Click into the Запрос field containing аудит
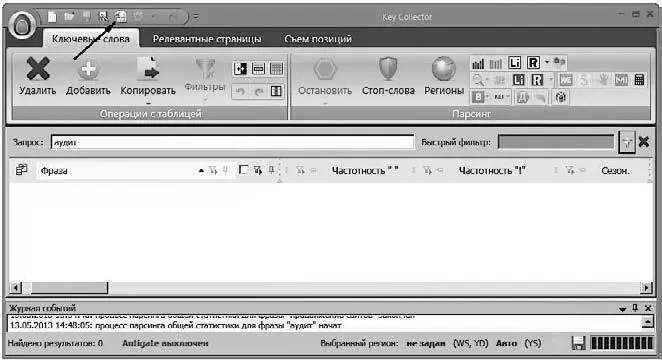Viewport: 662px width, 360px height. (x=232, y=142)
